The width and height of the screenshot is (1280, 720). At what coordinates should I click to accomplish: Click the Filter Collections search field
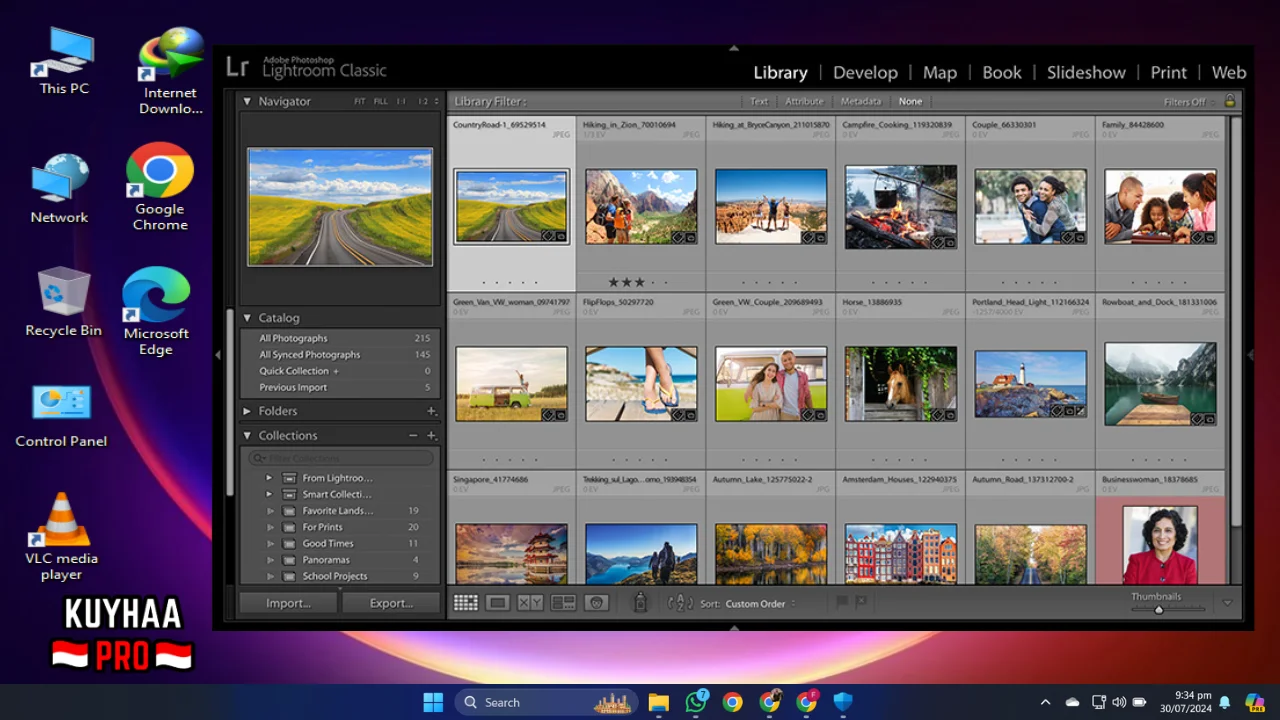click(x=341, y=458)
